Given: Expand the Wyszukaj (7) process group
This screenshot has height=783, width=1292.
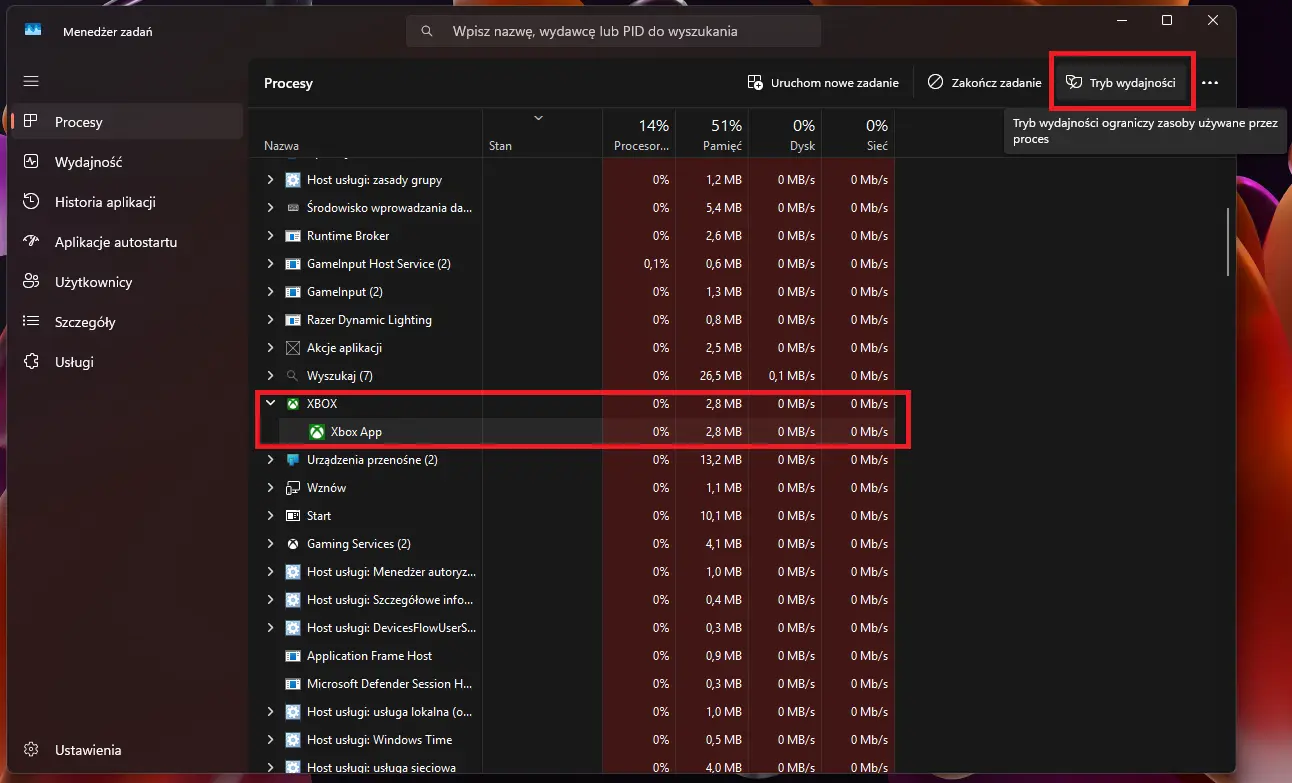Looking at the screenshot, I should coord(270,376).
